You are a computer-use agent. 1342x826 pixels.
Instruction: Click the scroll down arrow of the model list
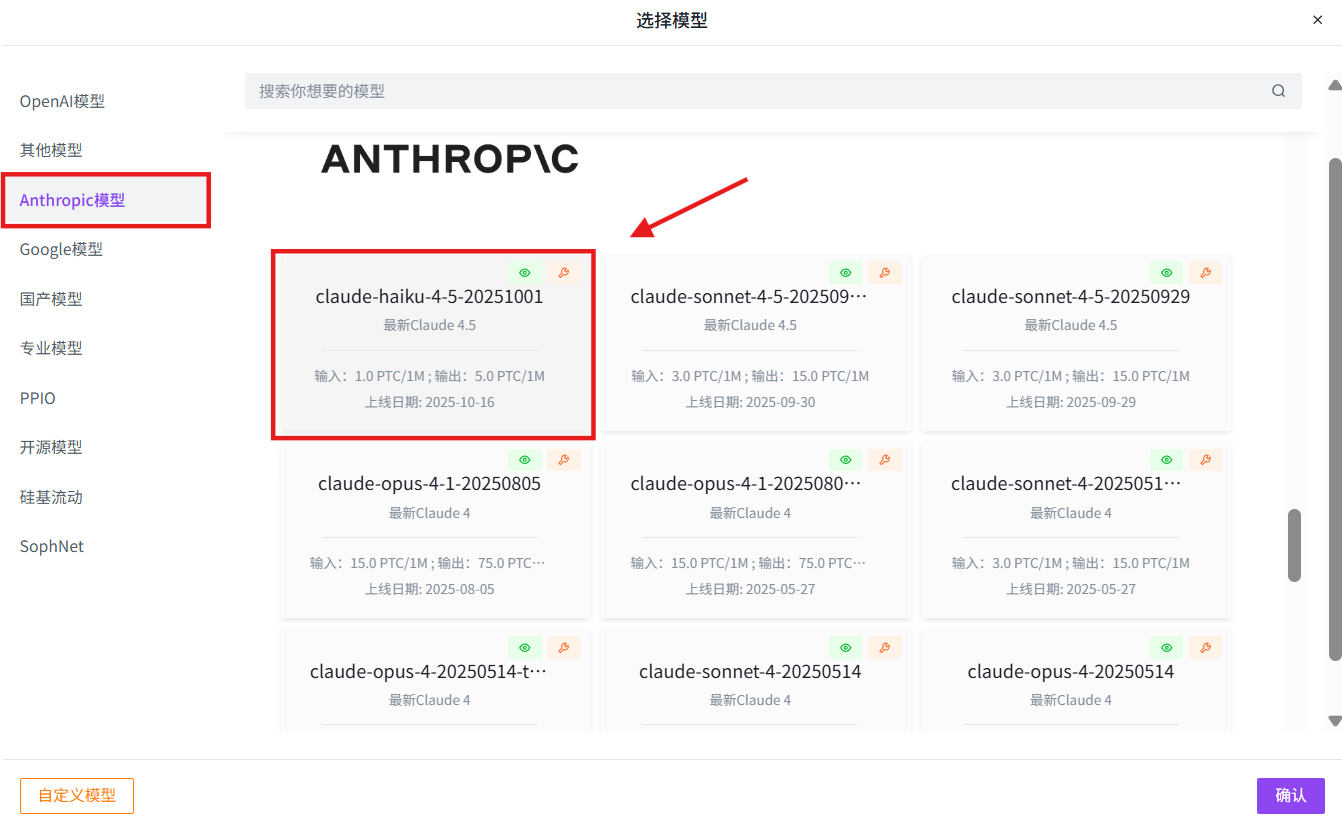[1334, 720]
